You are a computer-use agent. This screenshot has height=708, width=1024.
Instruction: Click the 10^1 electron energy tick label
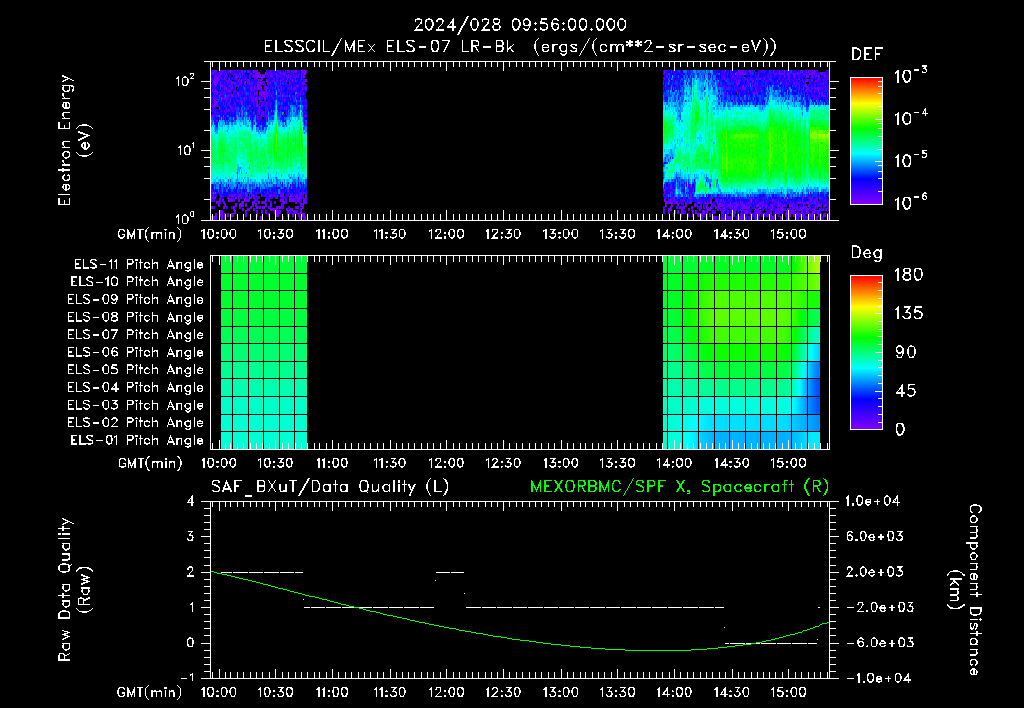pos(185,150)
